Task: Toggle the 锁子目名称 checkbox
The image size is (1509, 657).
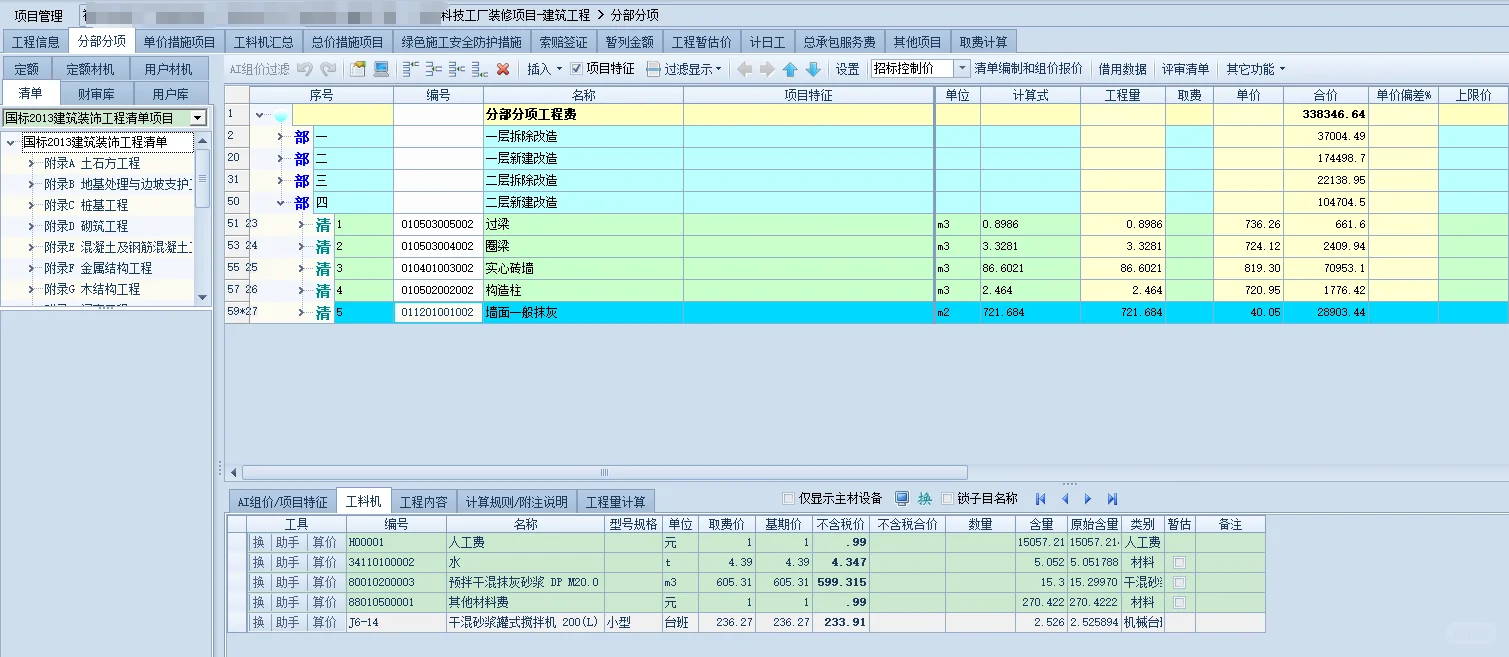Action: [946, 499]
